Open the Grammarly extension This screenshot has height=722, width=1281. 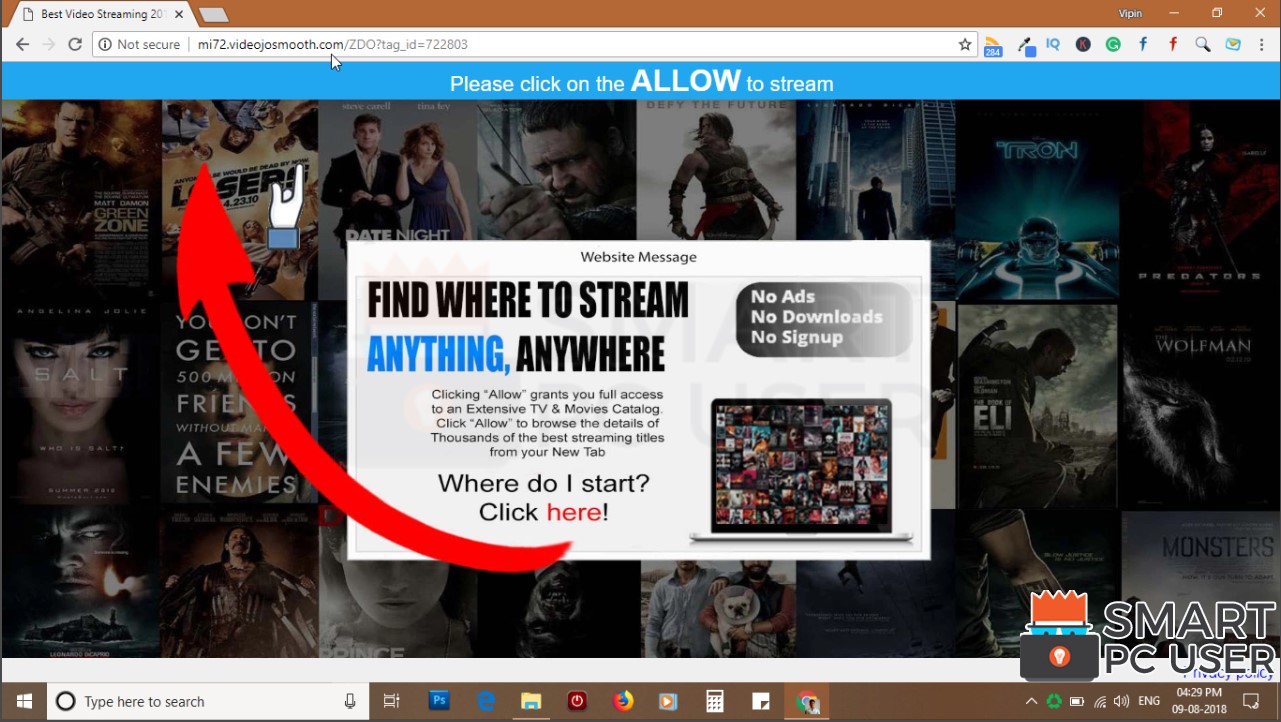tap(1113, 44)
